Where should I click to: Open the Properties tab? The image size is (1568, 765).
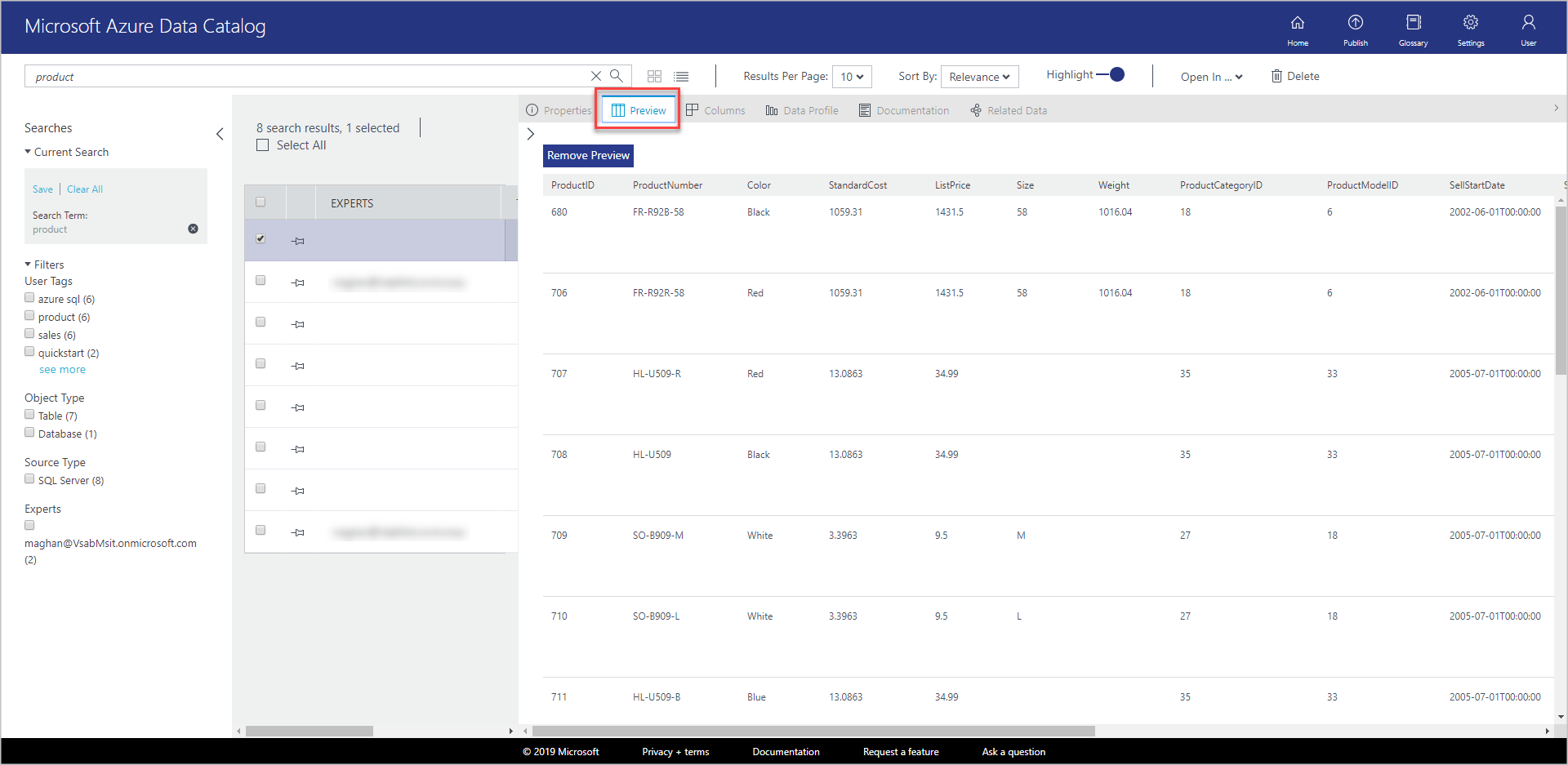coord(559,110)
